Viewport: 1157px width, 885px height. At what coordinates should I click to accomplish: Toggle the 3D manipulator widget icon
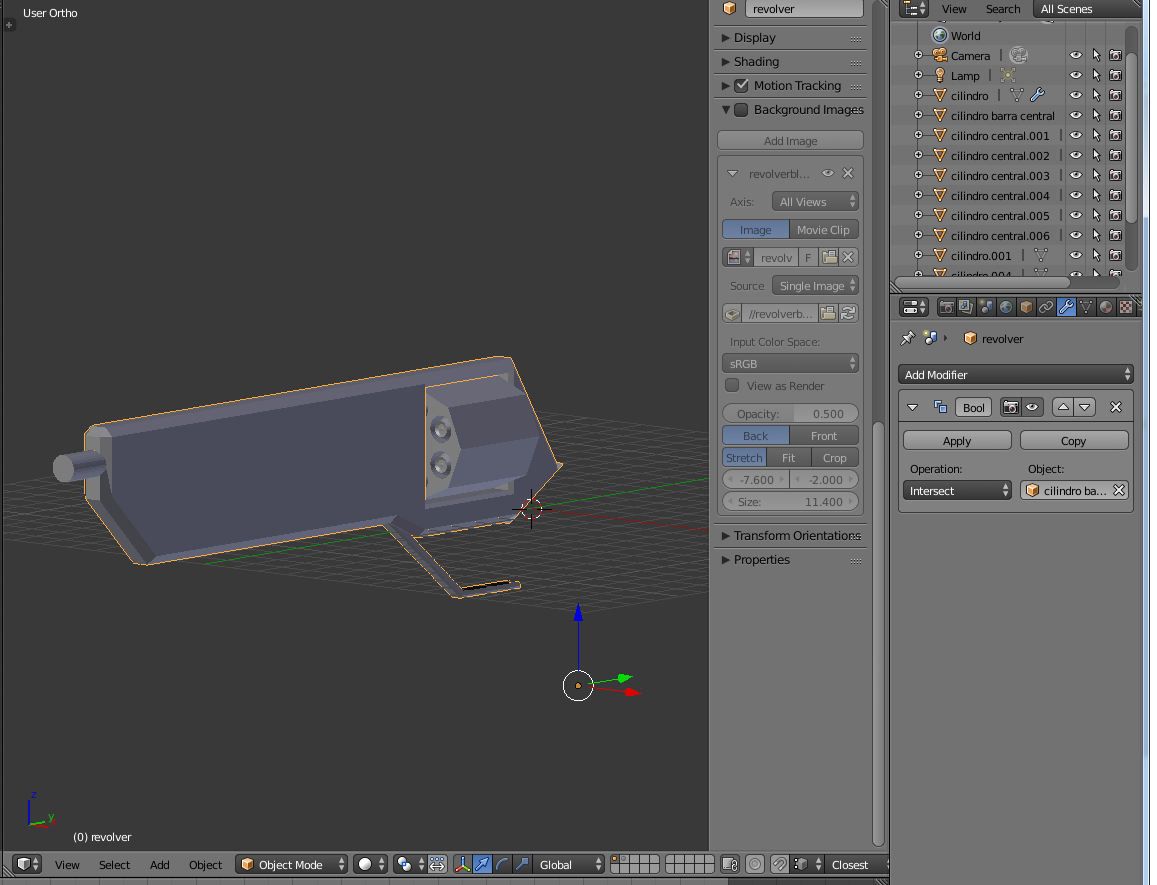pyautogui.click(x=462, y=864)
